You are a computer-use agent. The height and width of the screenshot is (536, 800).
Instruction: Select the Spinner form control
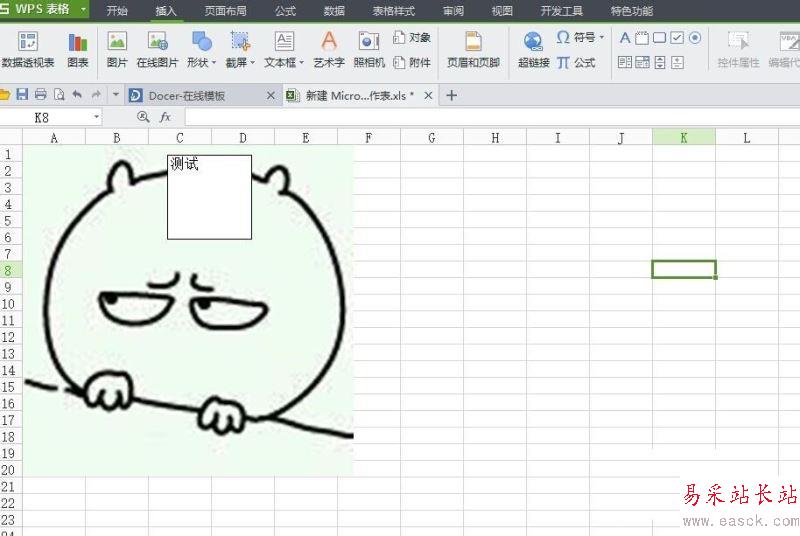[660, 62]
